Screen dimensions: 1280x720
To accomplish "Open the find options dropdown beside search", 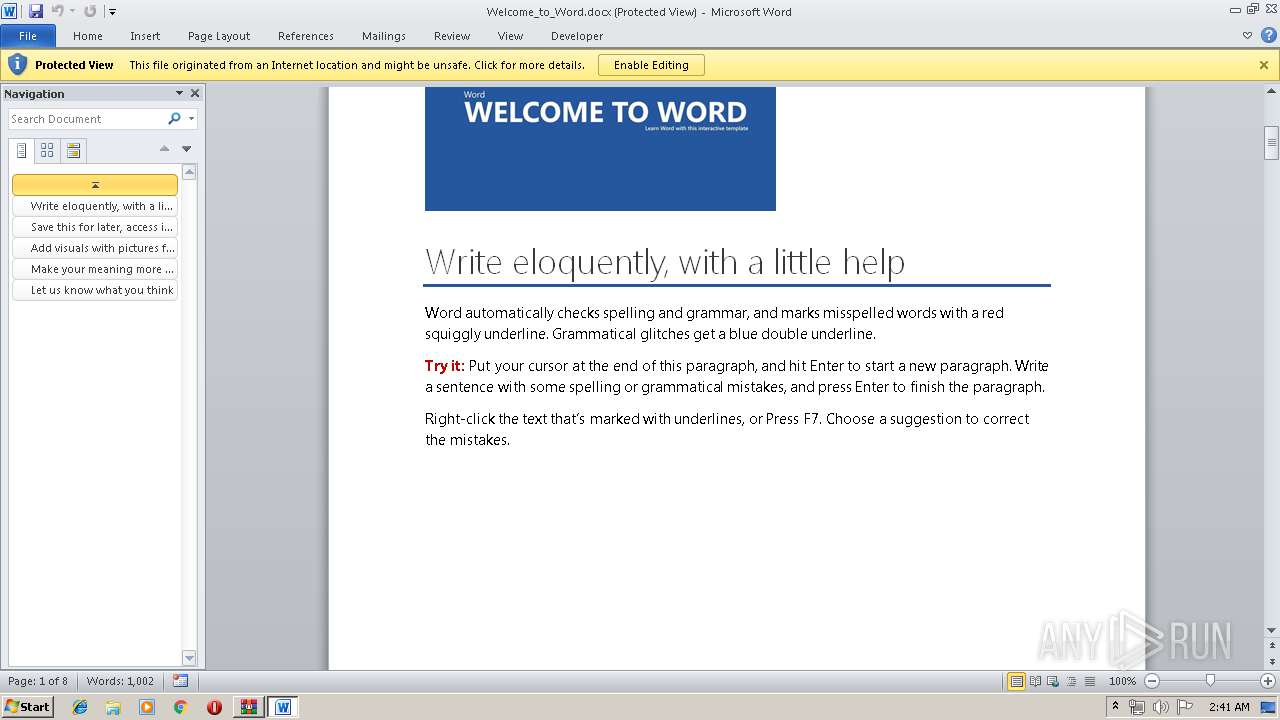I will (191, 119).
